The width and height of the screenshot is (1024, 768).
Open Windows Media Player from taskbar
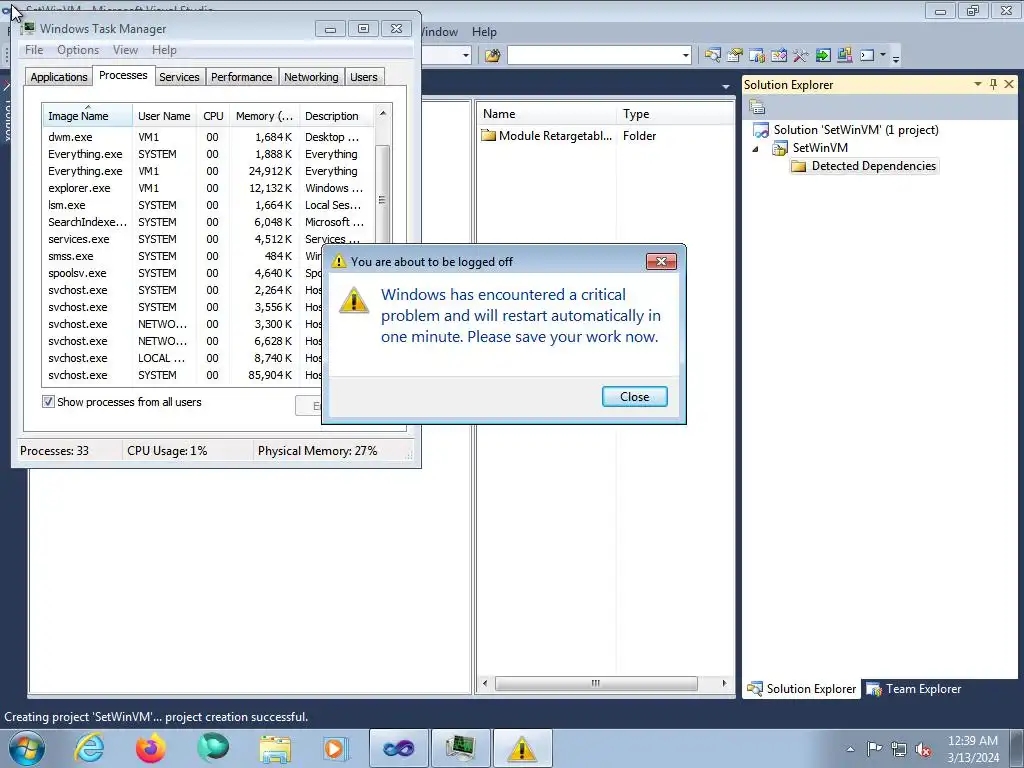click(x=336, y=748)
